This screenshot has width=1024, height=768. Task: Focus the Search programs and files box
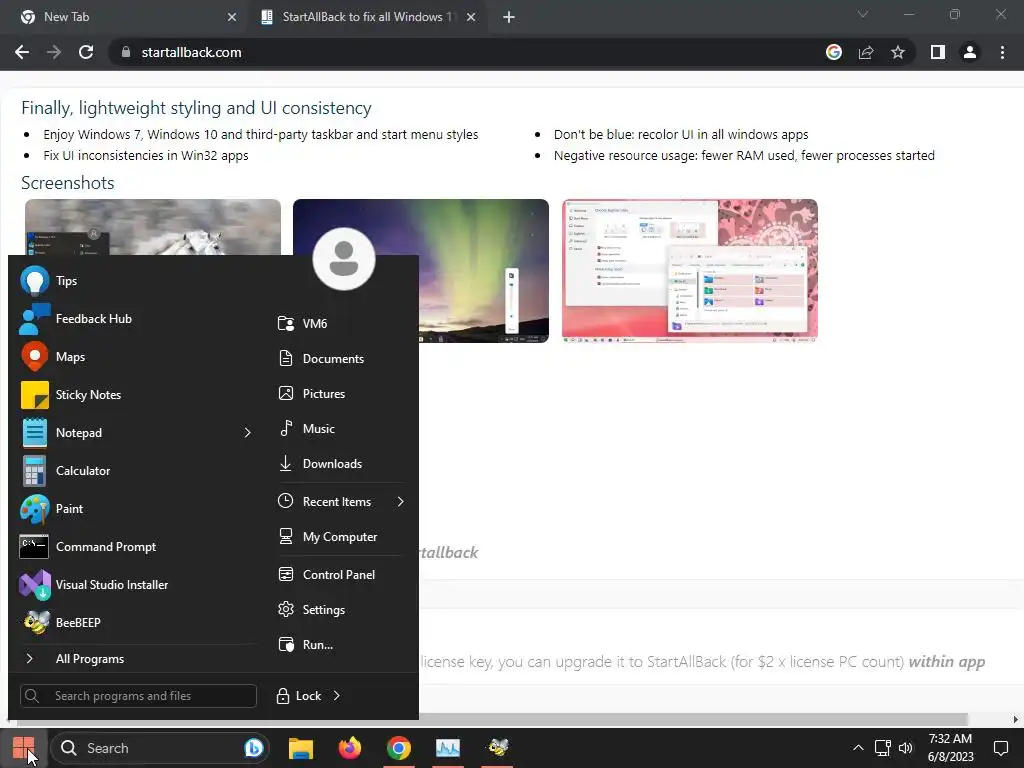(x=138, y=696)
